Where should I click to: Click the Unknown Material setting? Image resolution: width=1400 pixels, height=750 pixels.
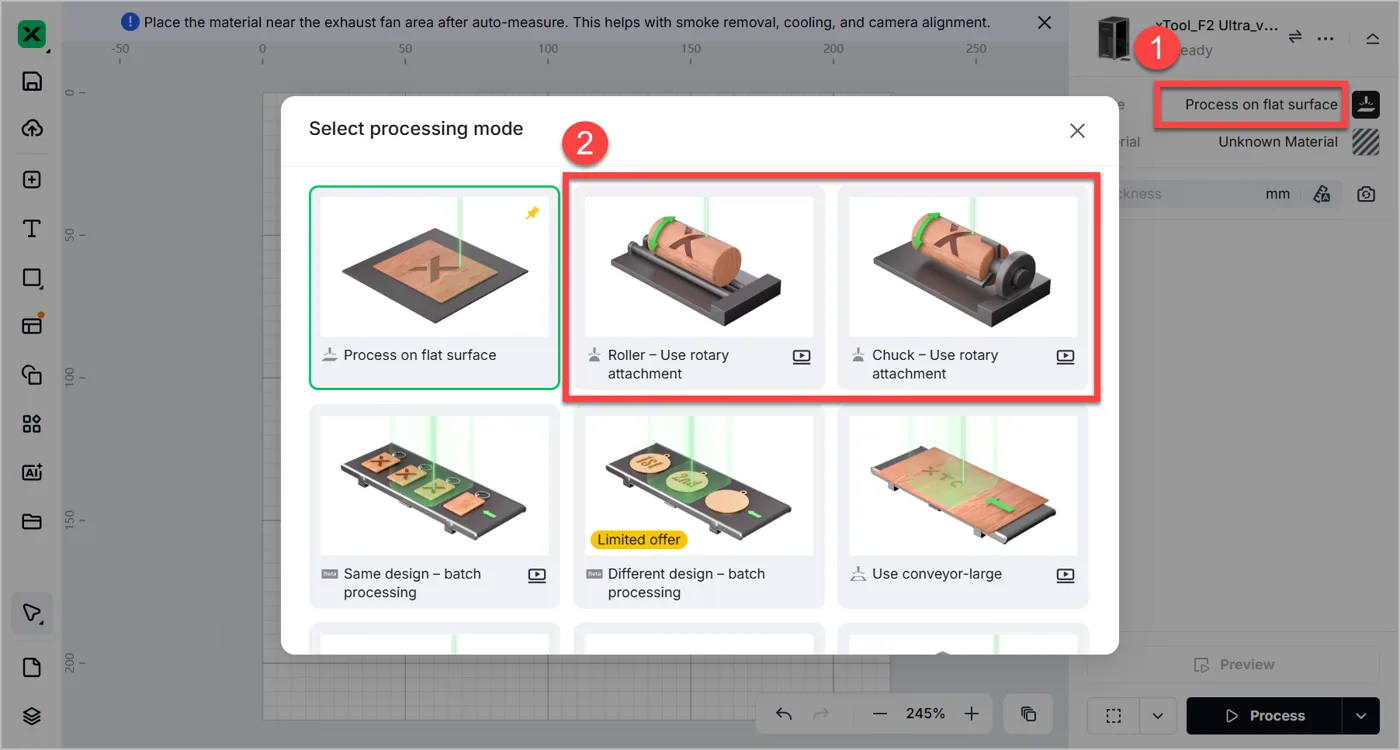1277,142
